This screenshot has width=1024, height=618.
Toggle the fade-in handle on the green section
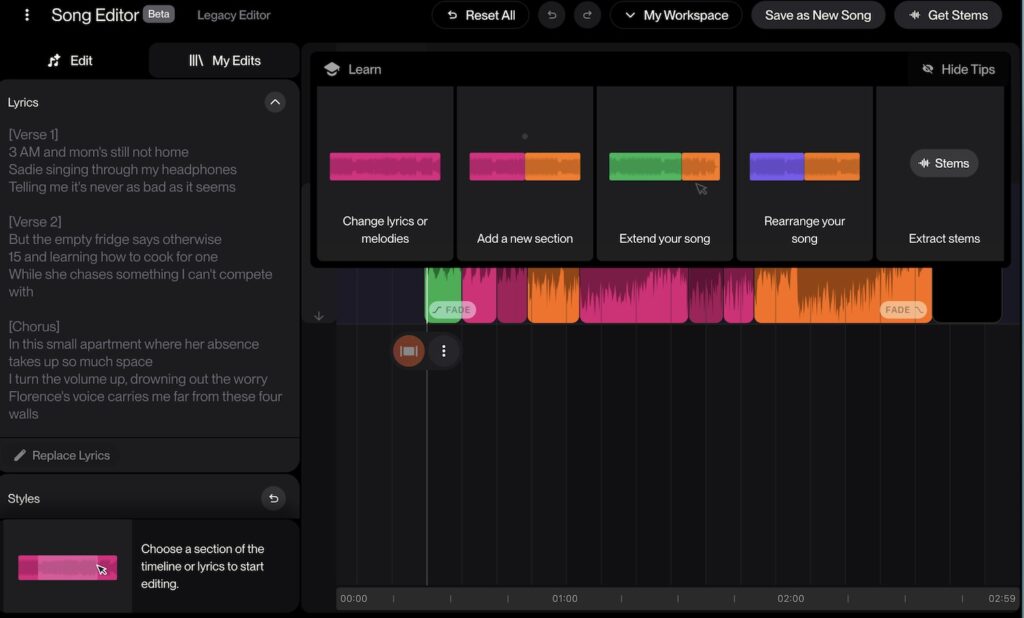click(x=451, y=310)
